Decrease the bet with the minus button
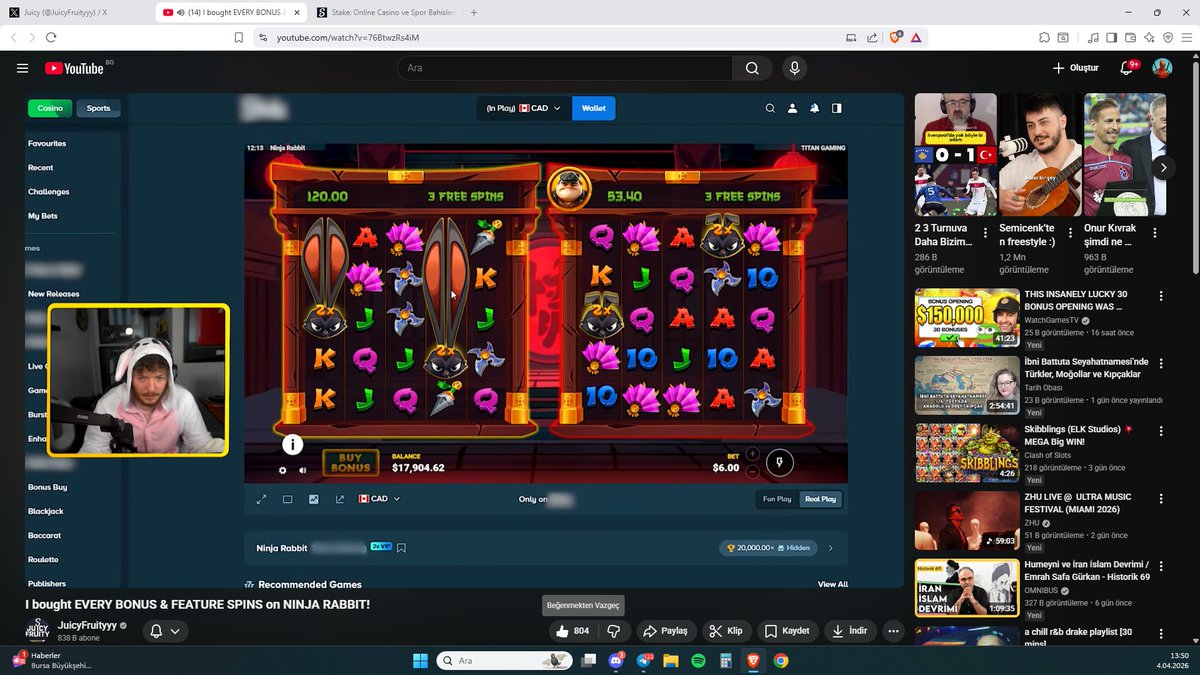This screenshot has width=1200, height=675. pos(753,471)
